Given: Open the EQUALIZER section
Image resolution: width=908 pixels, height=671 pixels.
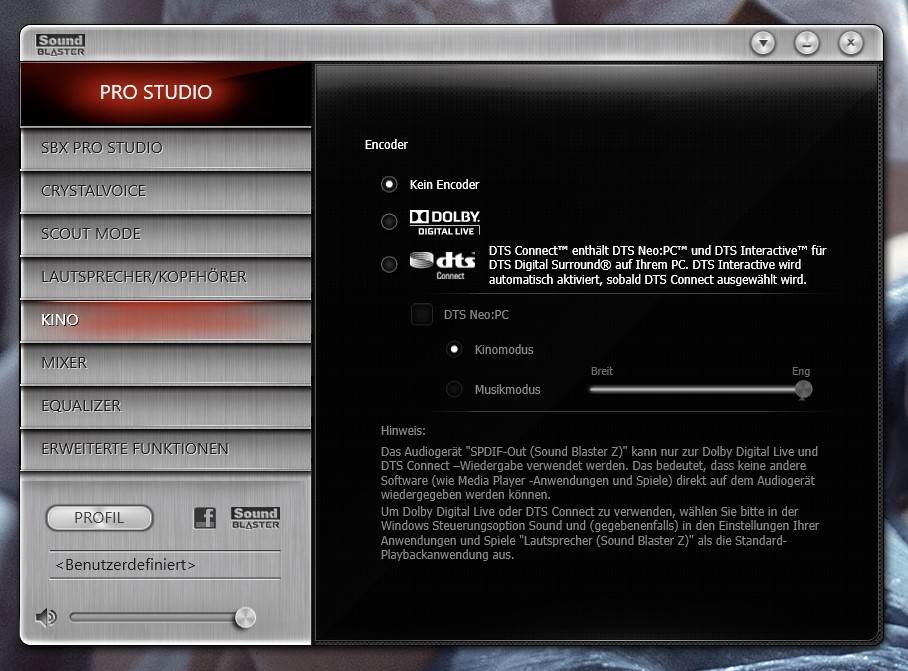Looking at the screenshot, I should (x=166, y=406).
